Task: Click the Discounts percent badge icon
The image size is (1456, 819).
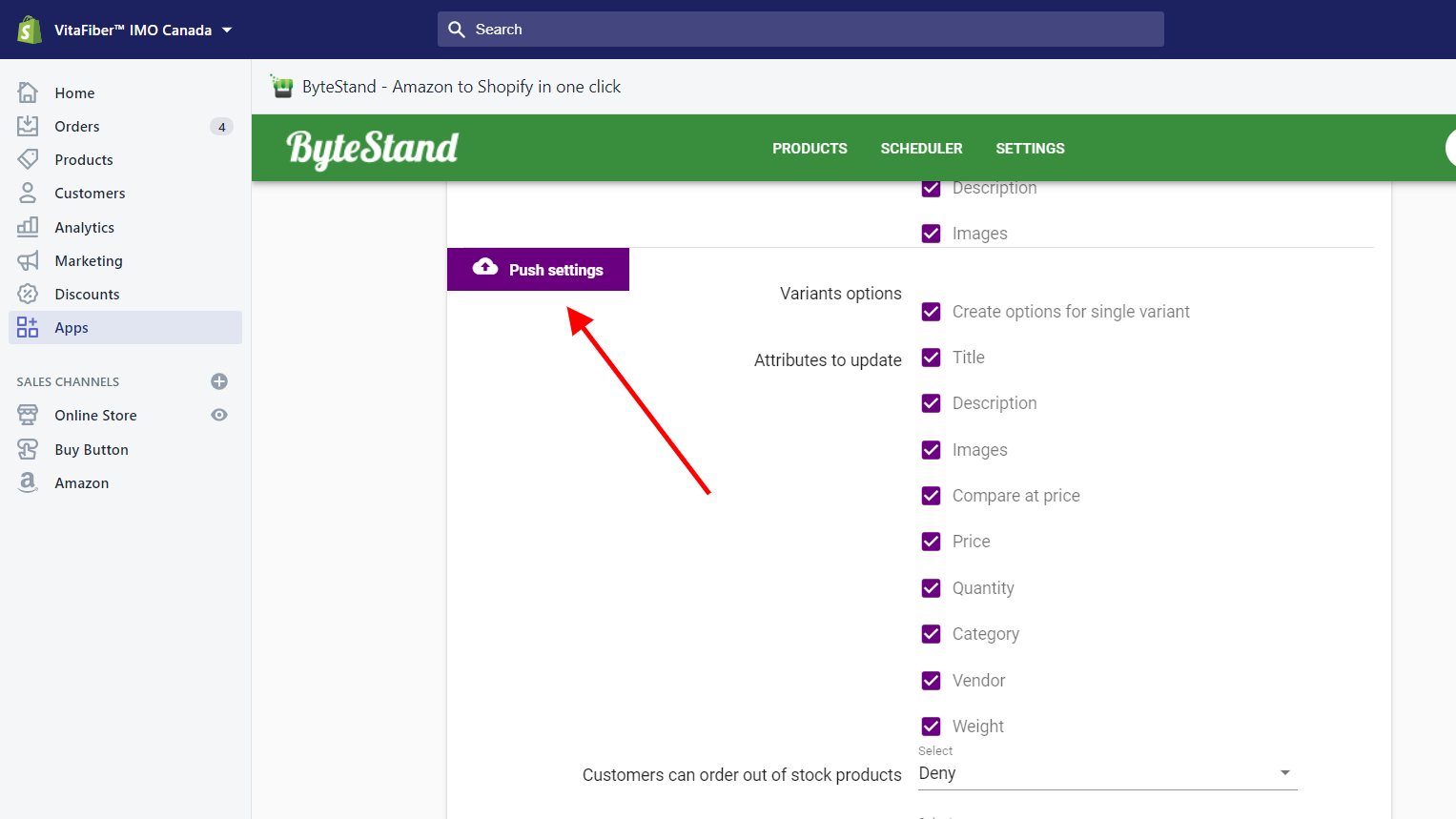Action: [x=28, y=294]
